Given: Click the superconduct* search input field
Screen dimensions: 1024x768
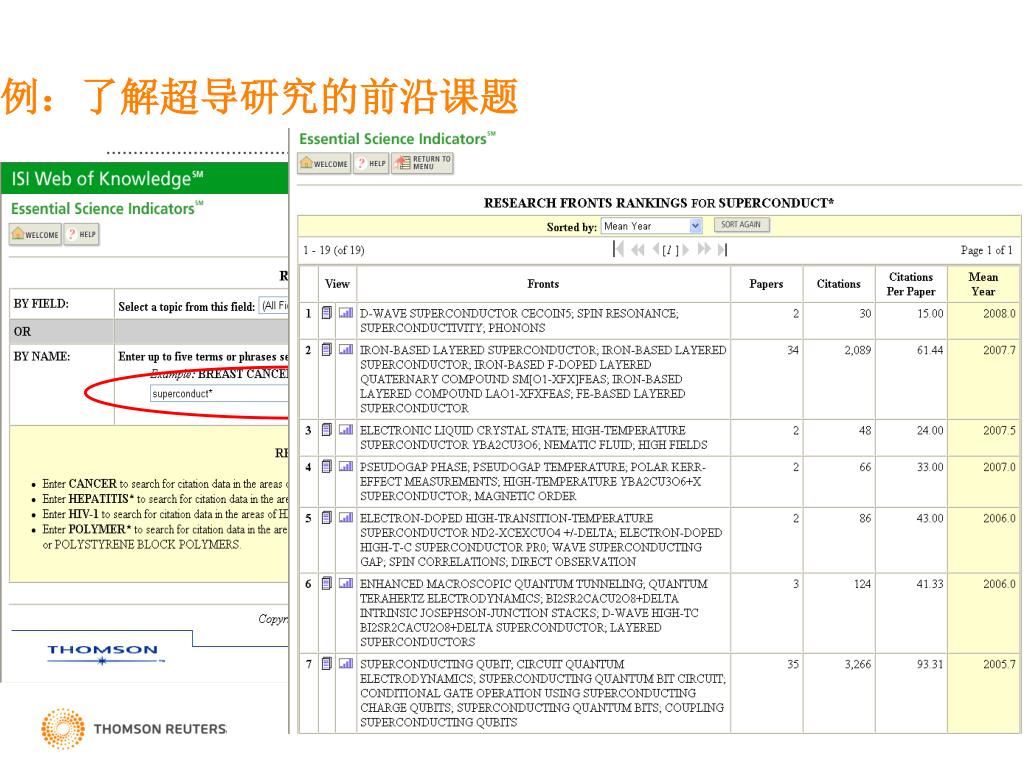Looking at the screenshot, I should 219,393.
